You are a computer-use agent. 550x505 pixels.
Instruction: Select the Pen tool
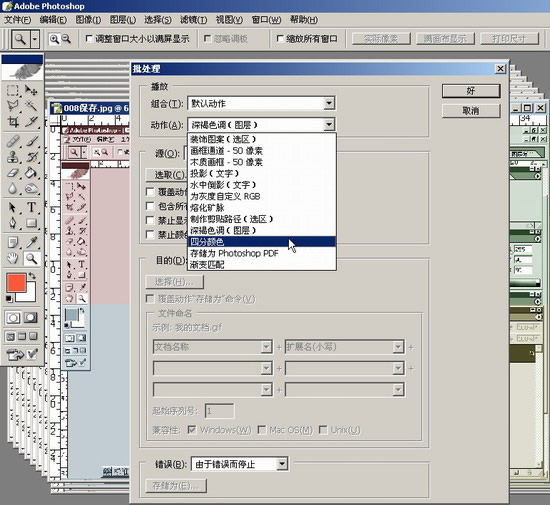tap(13, 223)
